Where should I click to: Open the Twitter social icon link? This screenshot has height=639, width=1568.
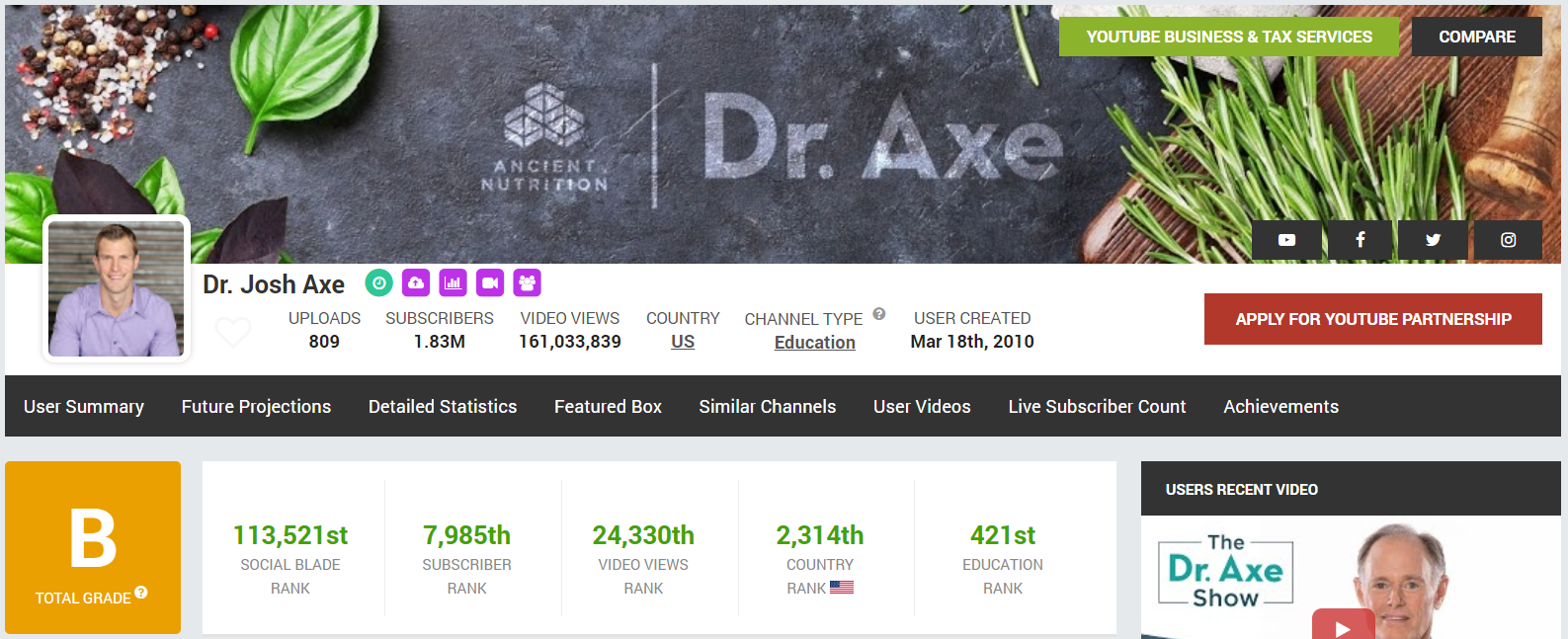1434,240
